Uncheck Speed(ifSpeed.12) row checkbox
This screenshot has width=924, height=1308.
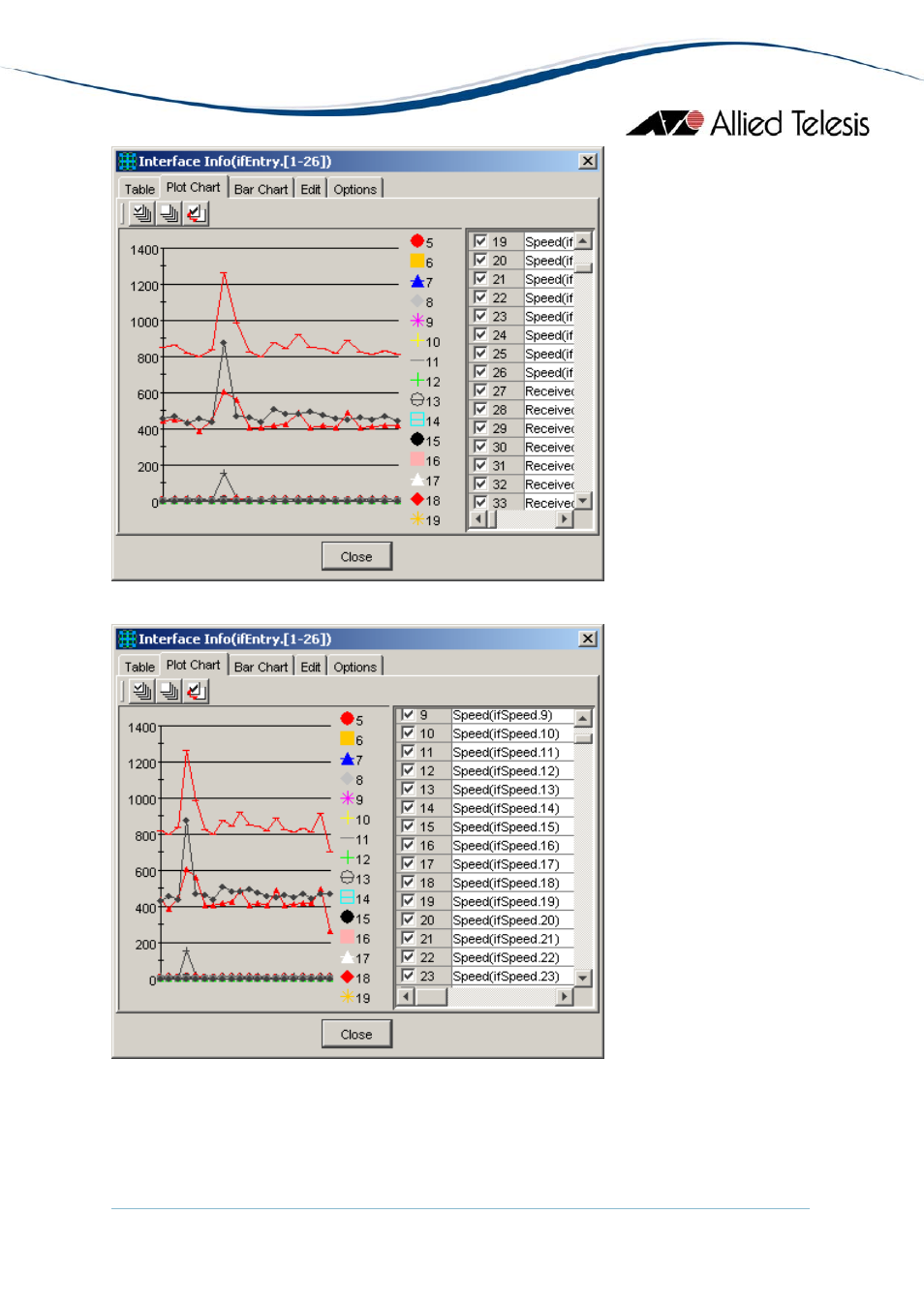point(408,770)
